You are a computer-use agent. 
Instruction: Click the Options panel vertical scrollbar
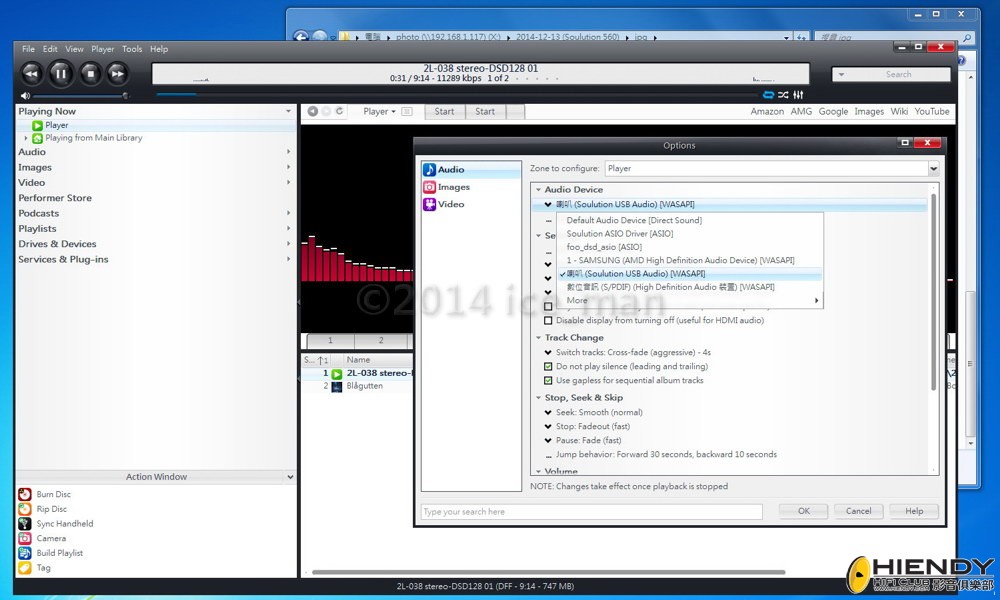tap(934, 290)
